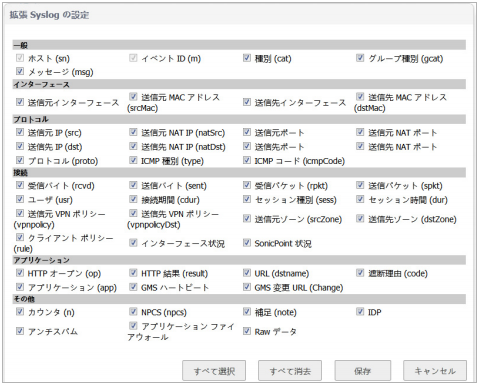Toggle 送信パケット (spkt) checkbox
This screenshot has width=479, height=387.
[x=360, y=185]
